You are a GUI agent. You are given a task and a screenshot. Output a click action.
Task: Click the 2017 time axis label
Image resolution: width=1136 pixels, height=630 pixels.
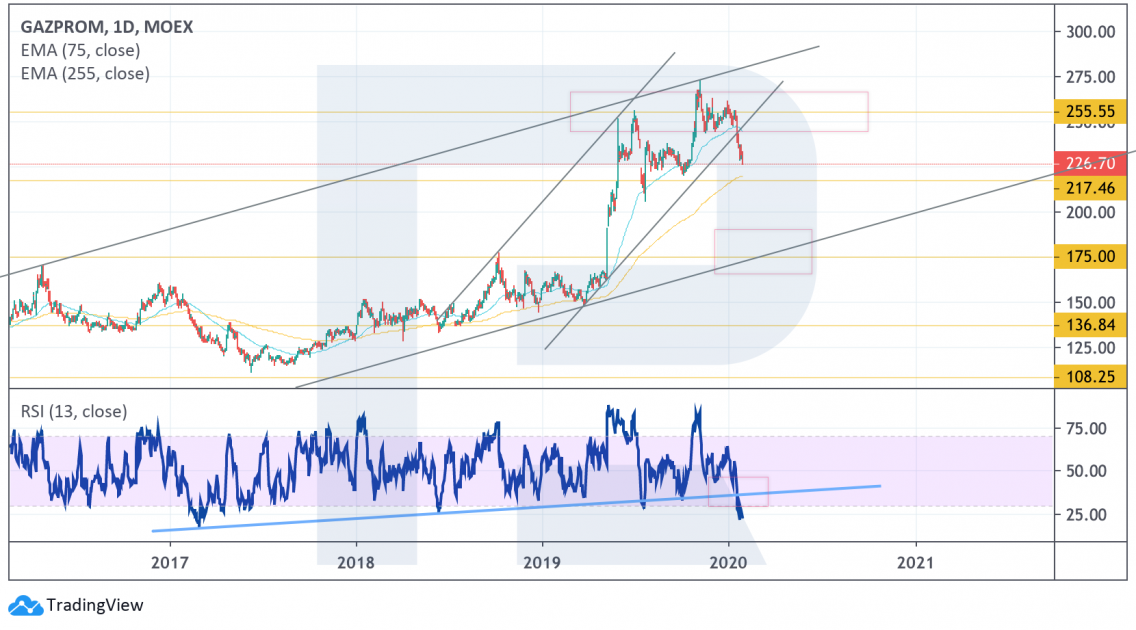170,563
